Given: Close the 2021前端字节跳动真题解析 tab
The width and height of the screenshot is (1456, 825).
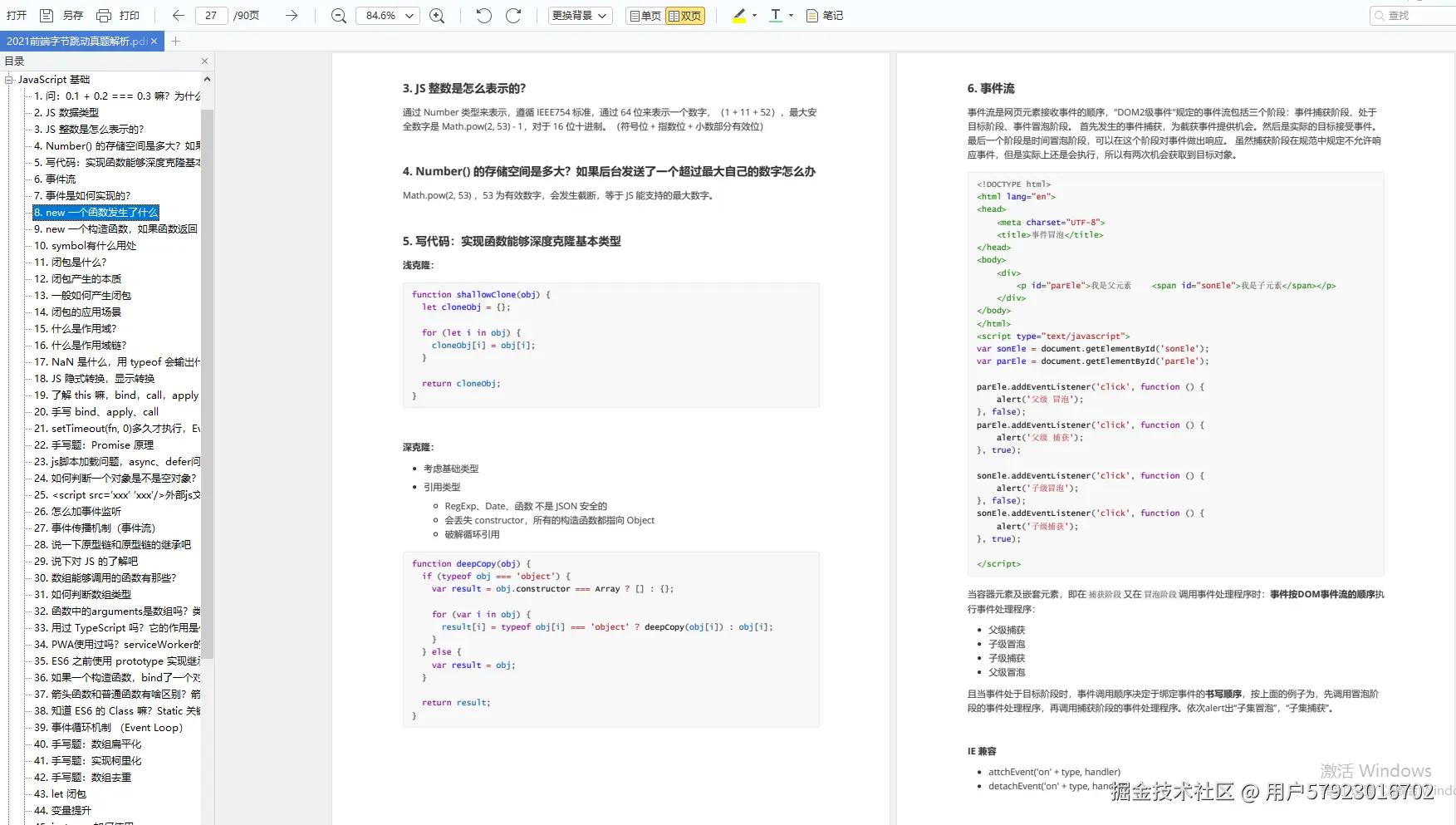Looking at the screenshot, I should point(154,41).
